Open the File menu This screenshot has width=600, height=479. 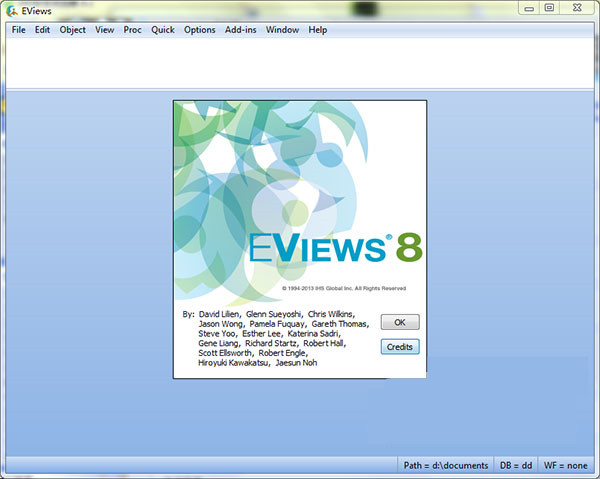pyautogui.click(x=18, y=30)
